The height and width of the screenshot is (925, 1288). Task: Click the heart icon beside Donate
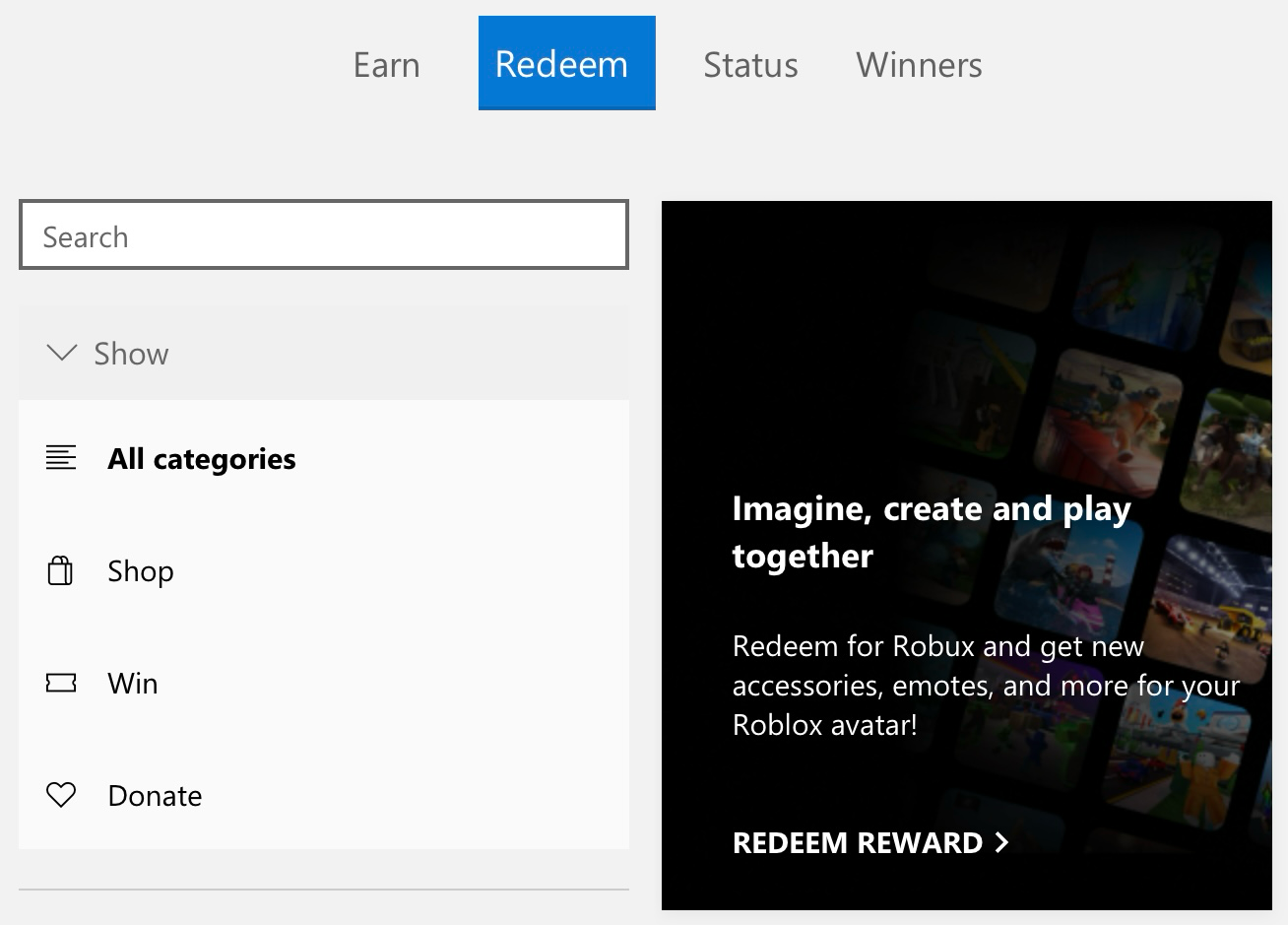pos(60,795)
